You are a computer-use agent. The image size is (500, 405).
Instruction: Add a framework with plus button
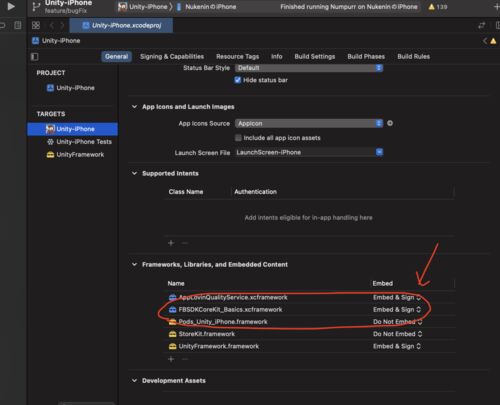point(171,359)
